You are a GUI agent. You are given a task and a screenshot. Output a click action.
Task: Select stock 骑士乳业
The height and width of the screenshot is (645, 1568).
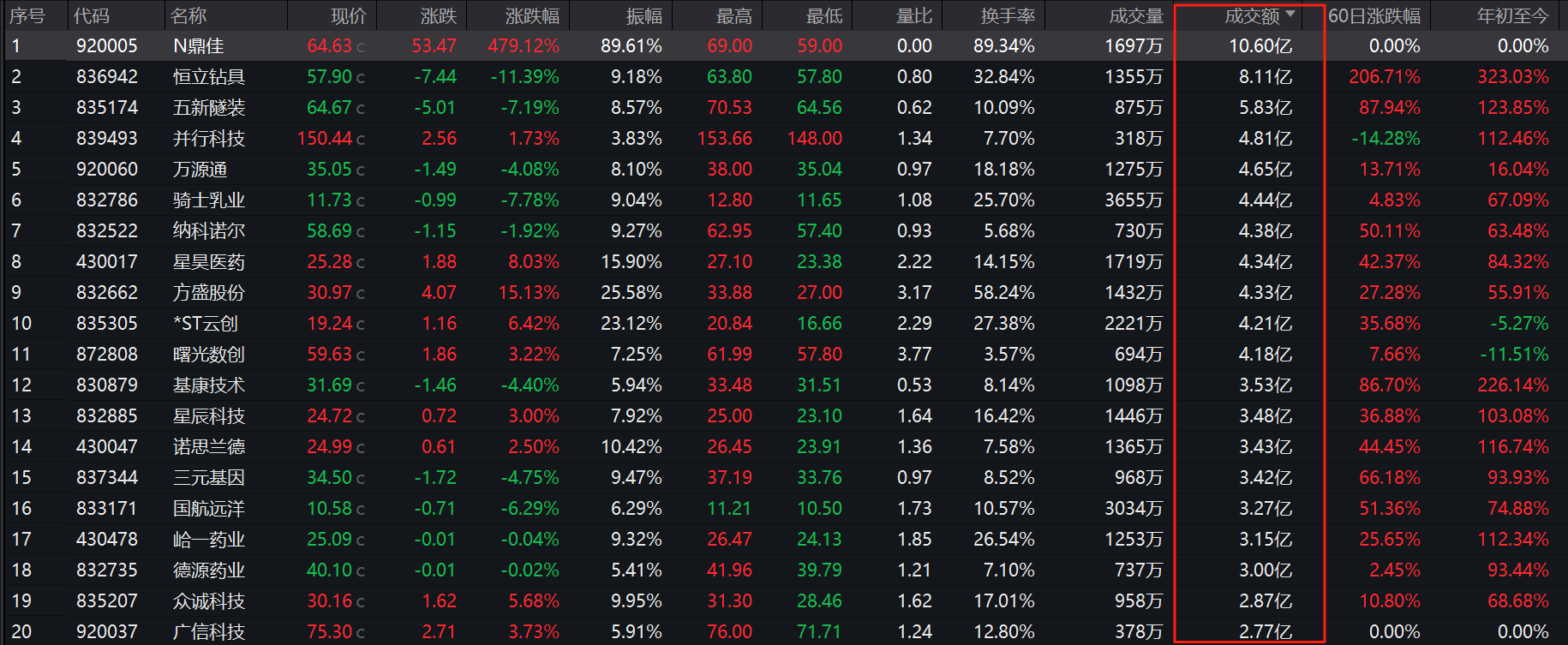click(209, 200)
